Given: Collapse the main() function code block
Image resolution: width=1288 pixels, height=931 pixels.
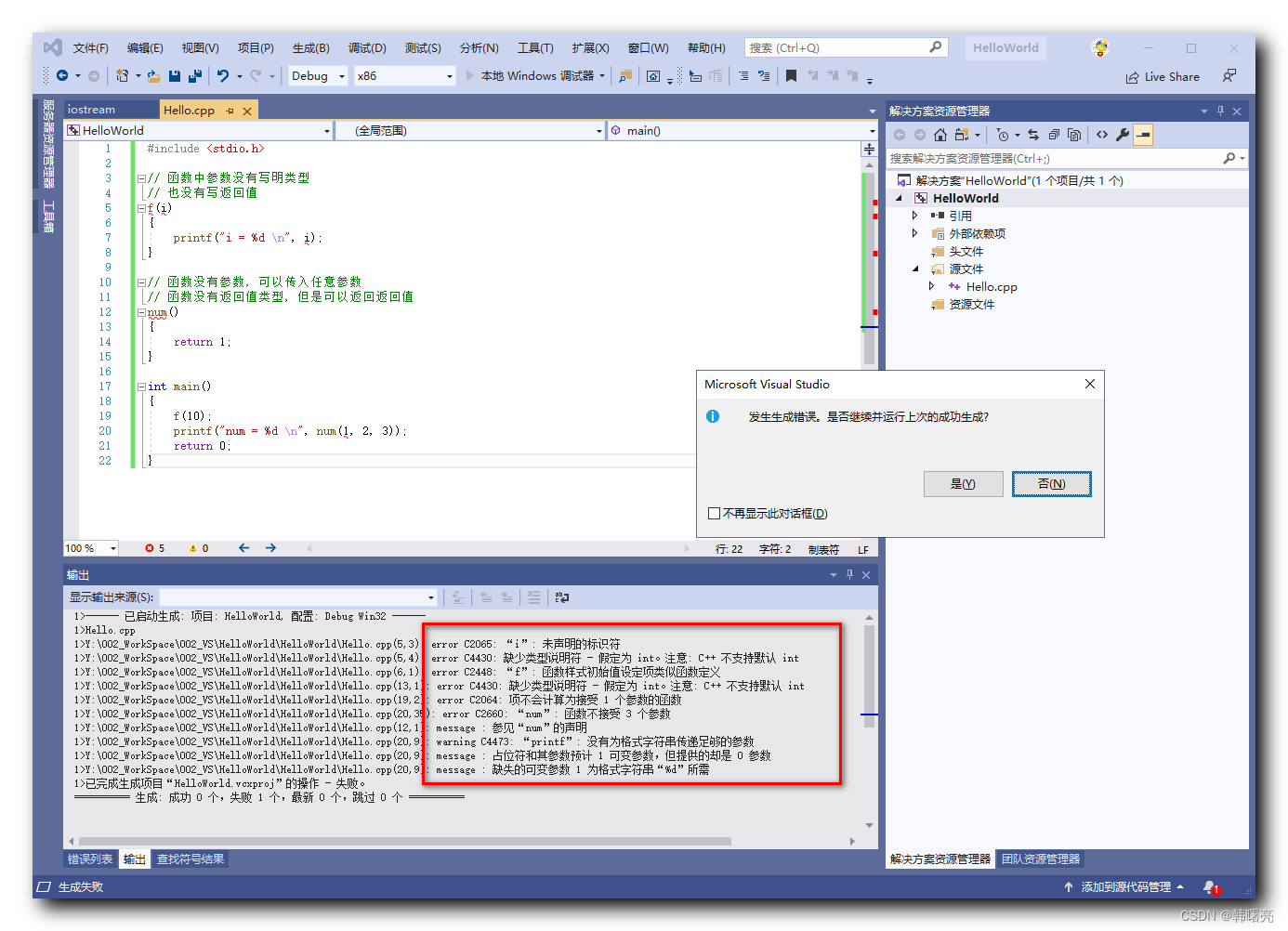Looking at the screenshot, I should coord(141,387).
